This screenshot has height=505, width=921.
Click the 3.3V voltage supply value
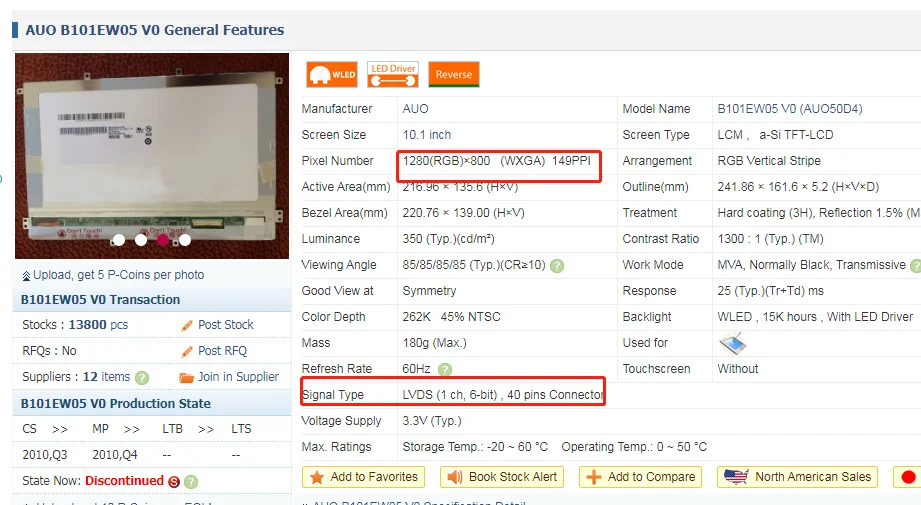click(x=432, y=420)
